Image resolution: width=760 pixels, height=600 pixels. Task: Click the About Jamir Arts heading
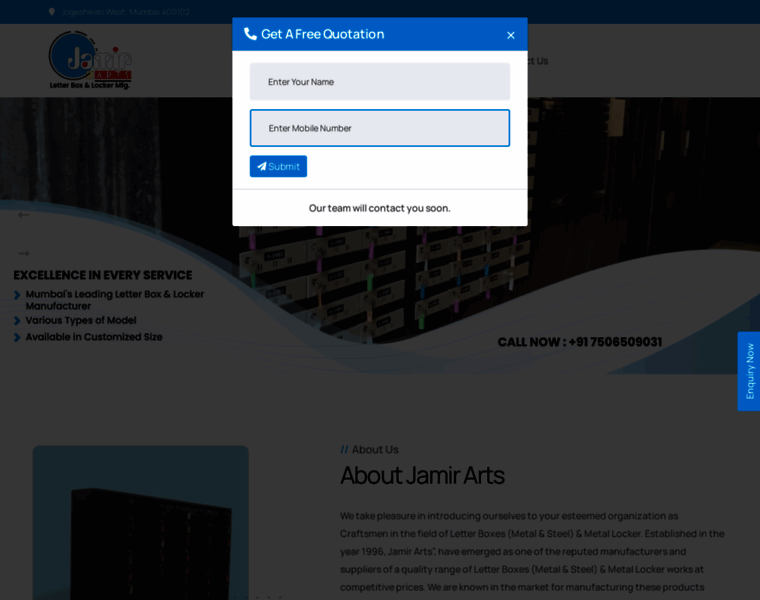[x=422, y=475]
